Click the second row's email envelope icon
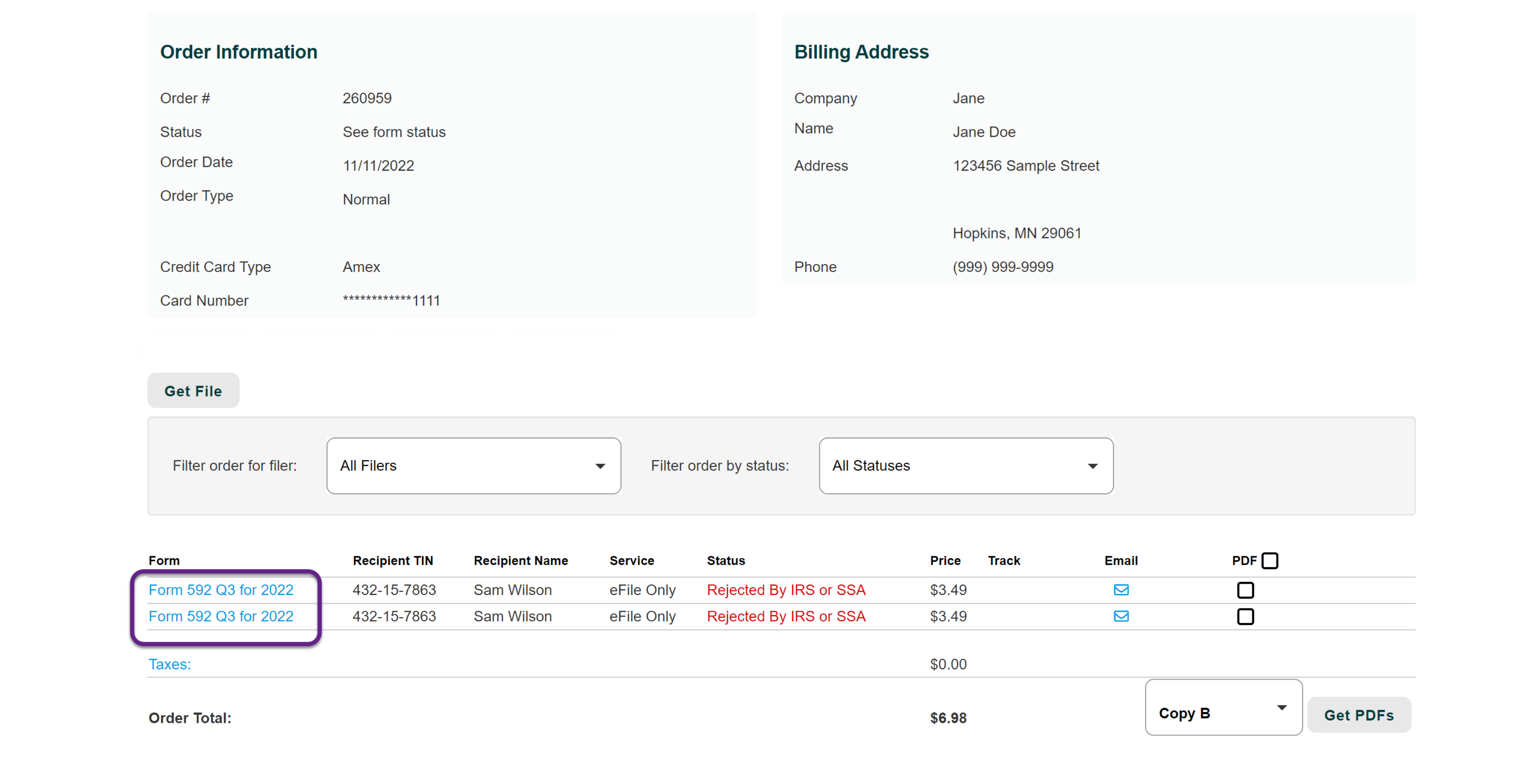This screenshot has height=784, width=1518. [1121, 616]
